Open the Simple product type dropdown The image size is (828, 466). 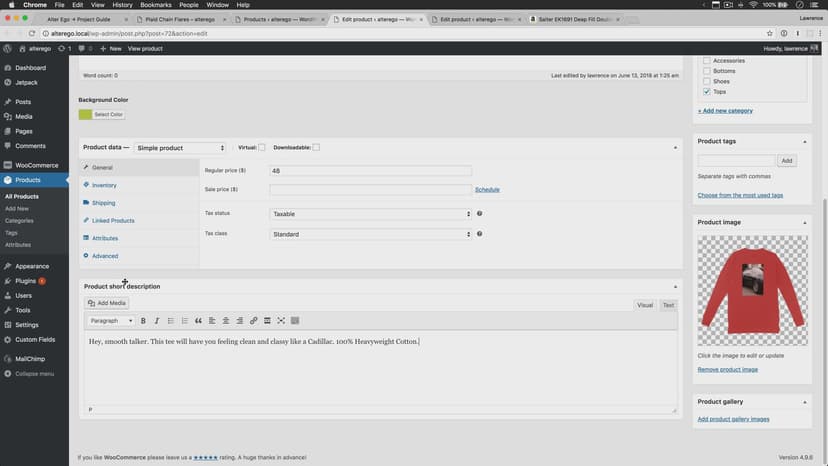click(x=180, y=148)
